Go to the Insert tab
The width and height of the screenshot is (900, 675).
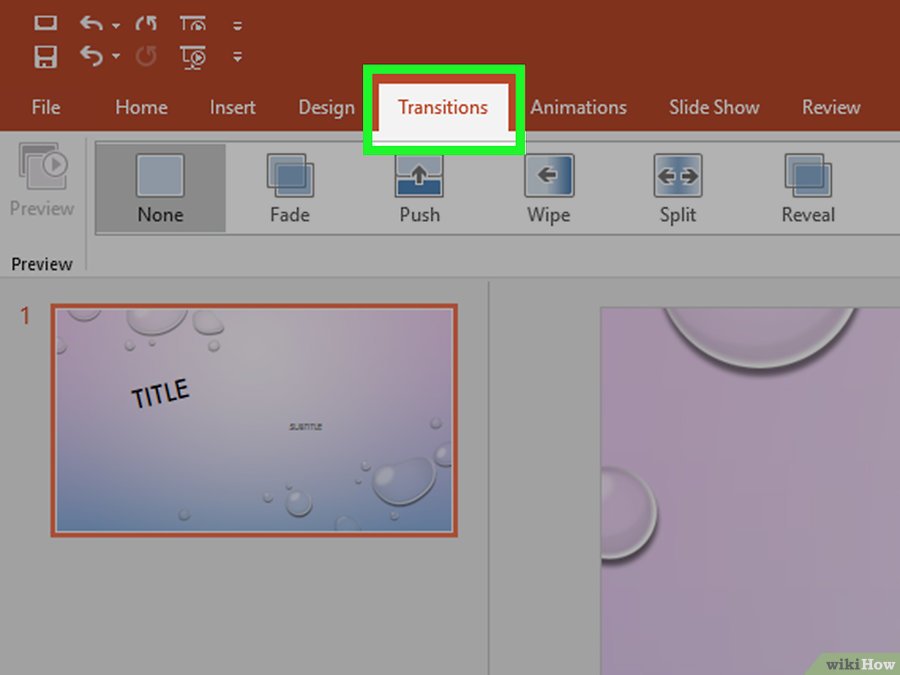[232, 107]
